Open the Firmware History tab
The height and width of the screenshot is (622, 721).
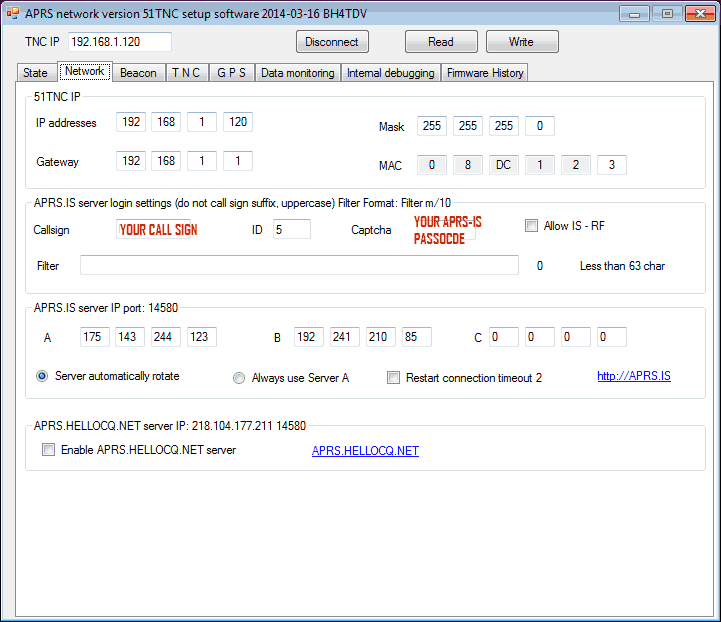click(x=484, y=73)
